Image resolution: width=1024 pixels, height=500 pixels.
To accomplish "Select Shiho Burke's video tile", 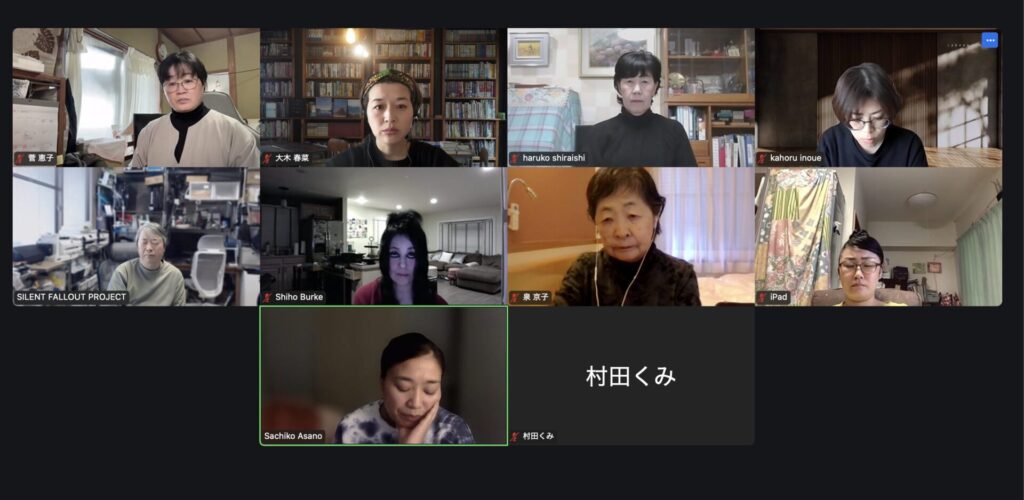I will [x=383, y=236].
